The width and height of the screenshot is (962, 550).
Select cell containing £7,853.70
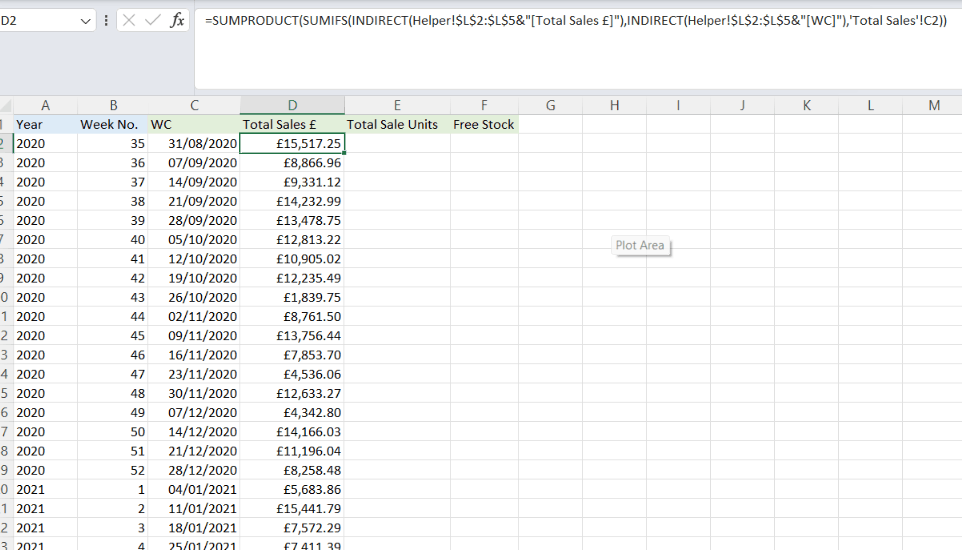[292, 355]
